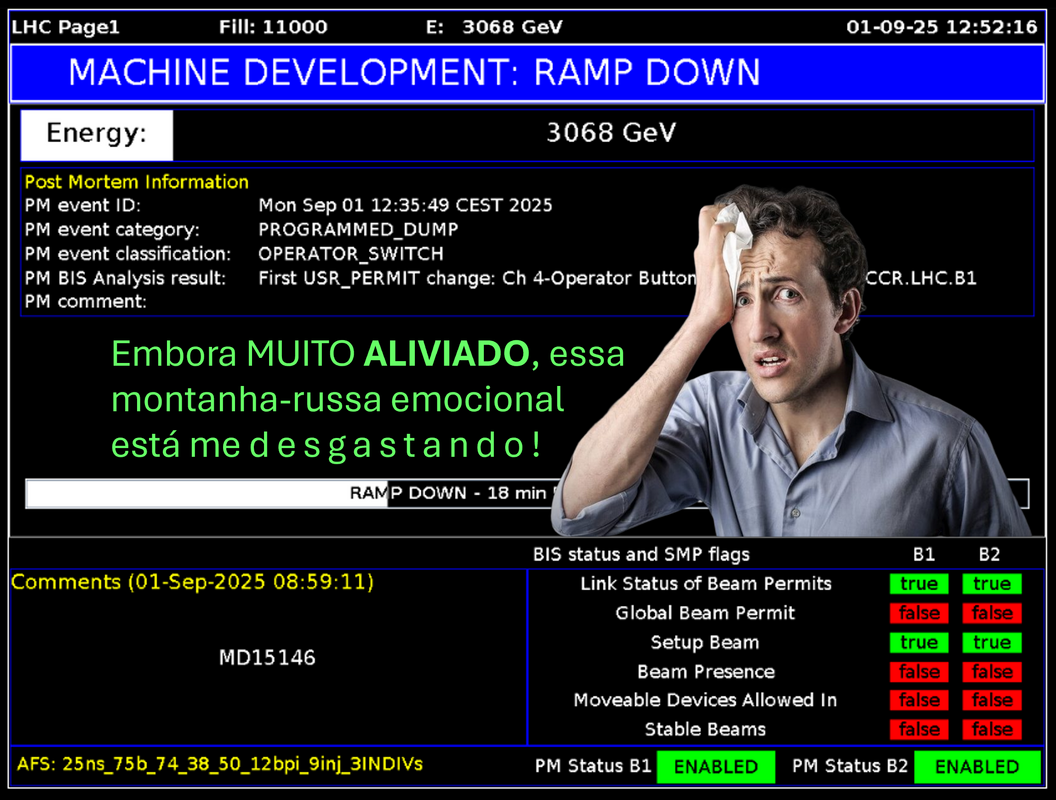Select the MD15146 comment text
This screenshot has width=1056, height=800.
pyautogui.click(x=267, y=657)
